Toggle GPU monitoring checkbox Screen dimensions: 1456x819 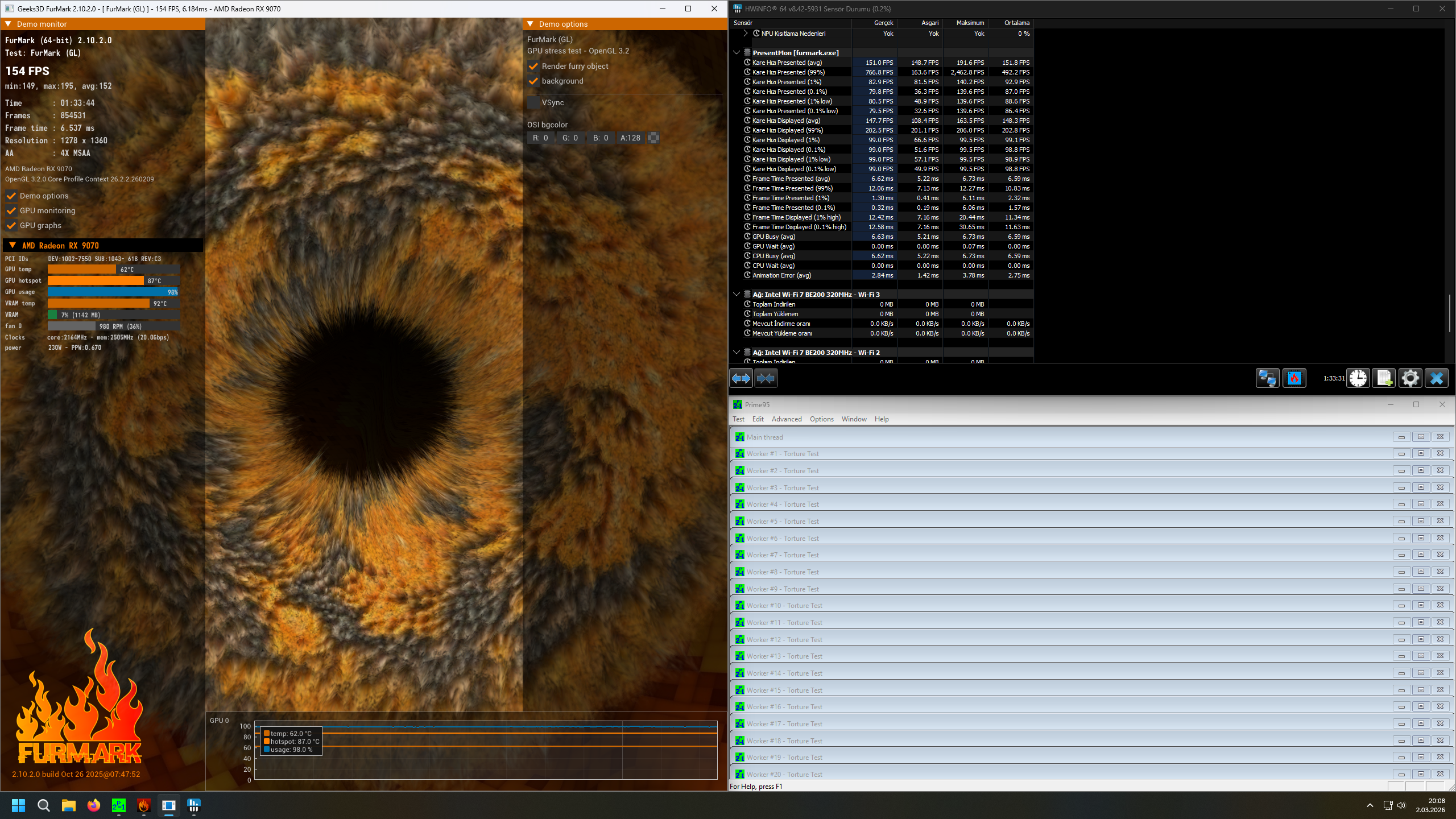point(11,211)
